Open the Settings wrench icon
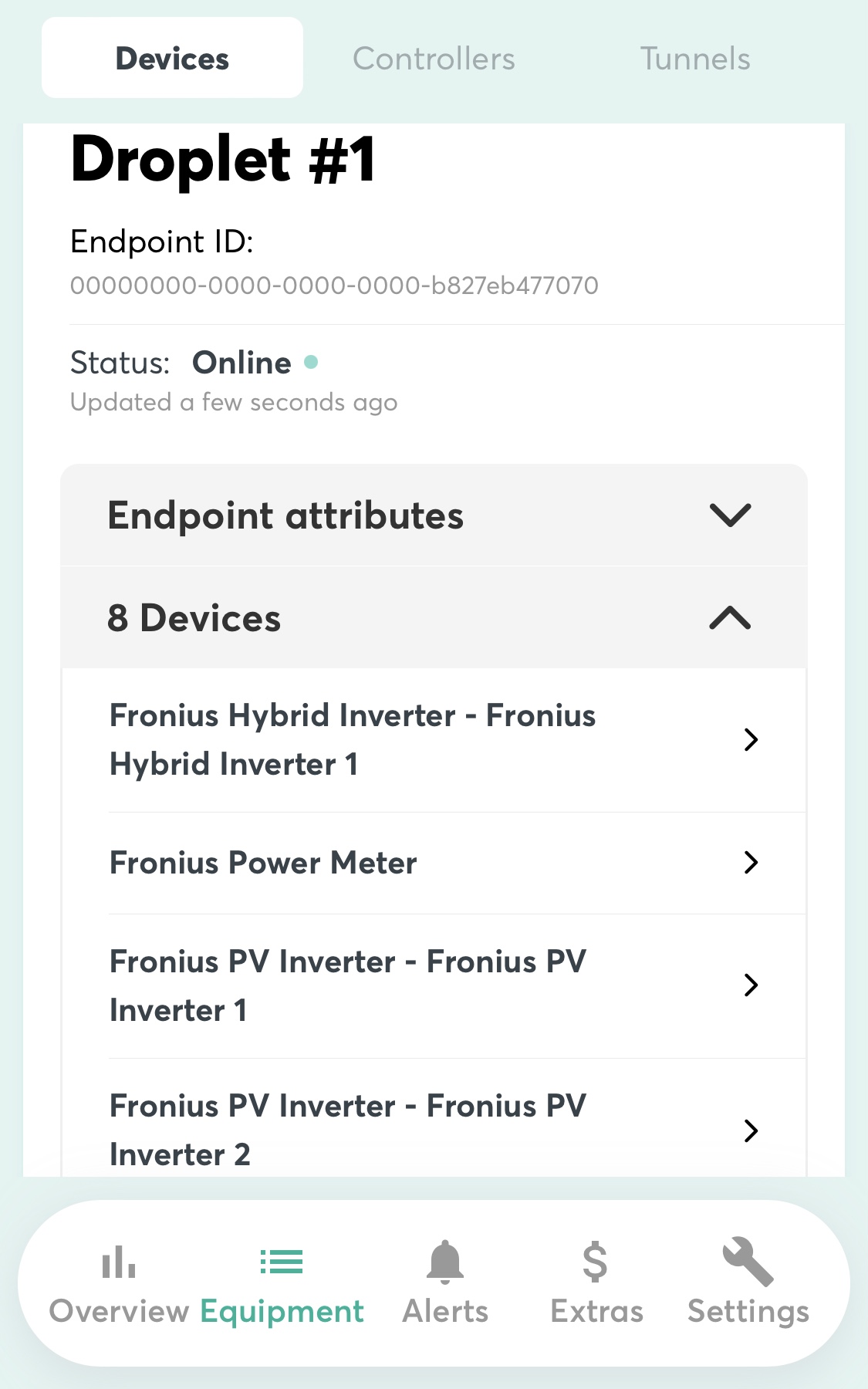868x1389 pixels. tap(748, 1262)
